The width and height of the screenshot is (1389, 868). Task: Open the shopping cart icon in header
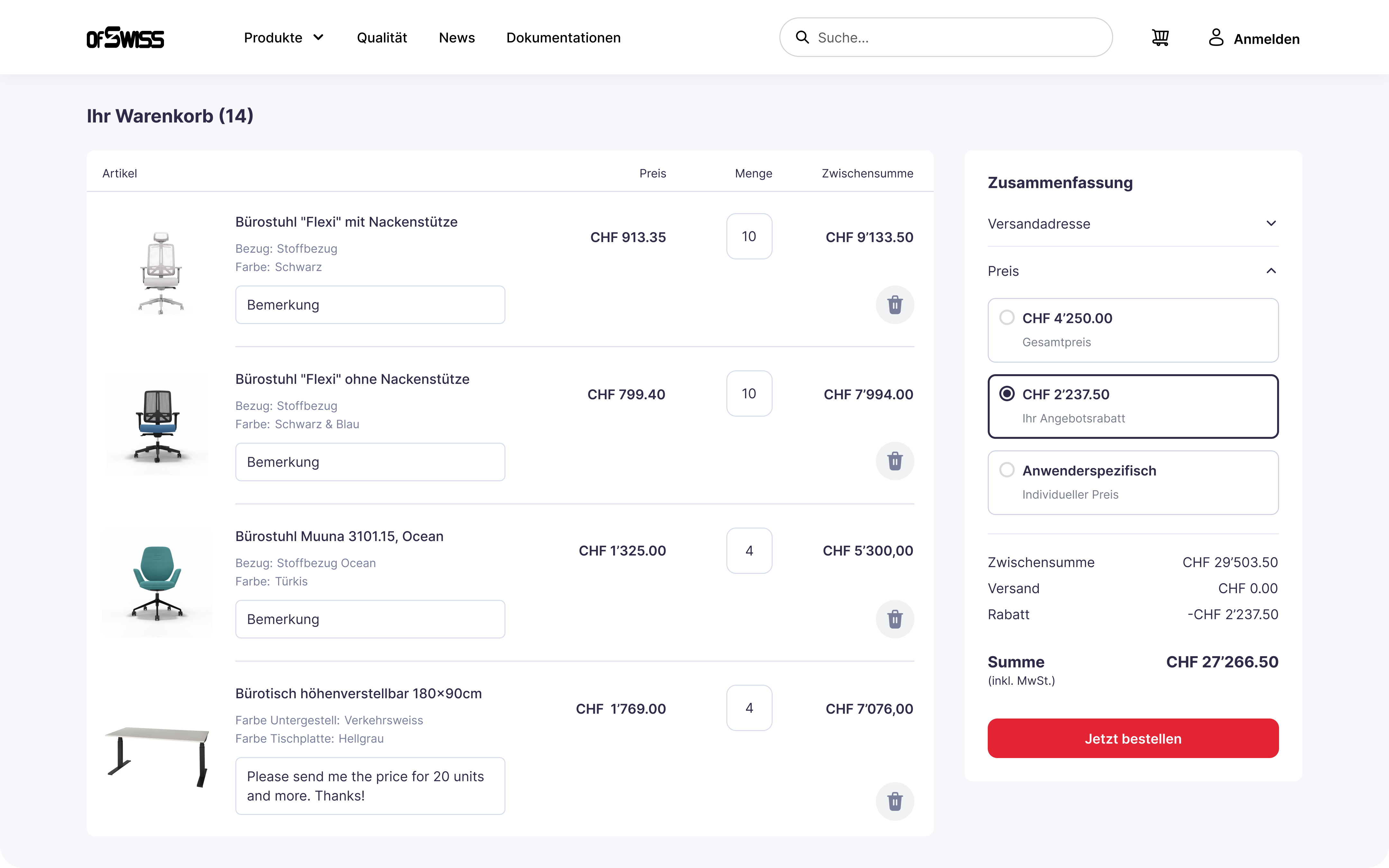pyautogui.click(x=1160, y=38)
